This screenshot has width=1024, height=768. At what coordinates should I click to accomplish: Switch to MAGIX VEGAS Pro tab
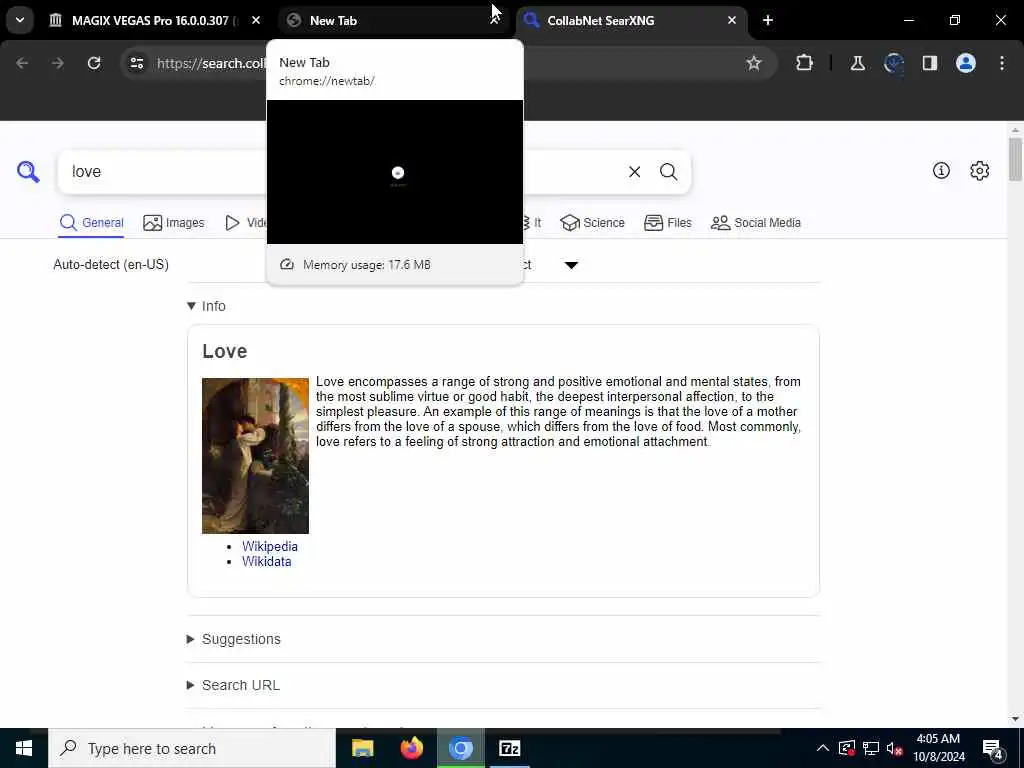[x=154, y=21]
